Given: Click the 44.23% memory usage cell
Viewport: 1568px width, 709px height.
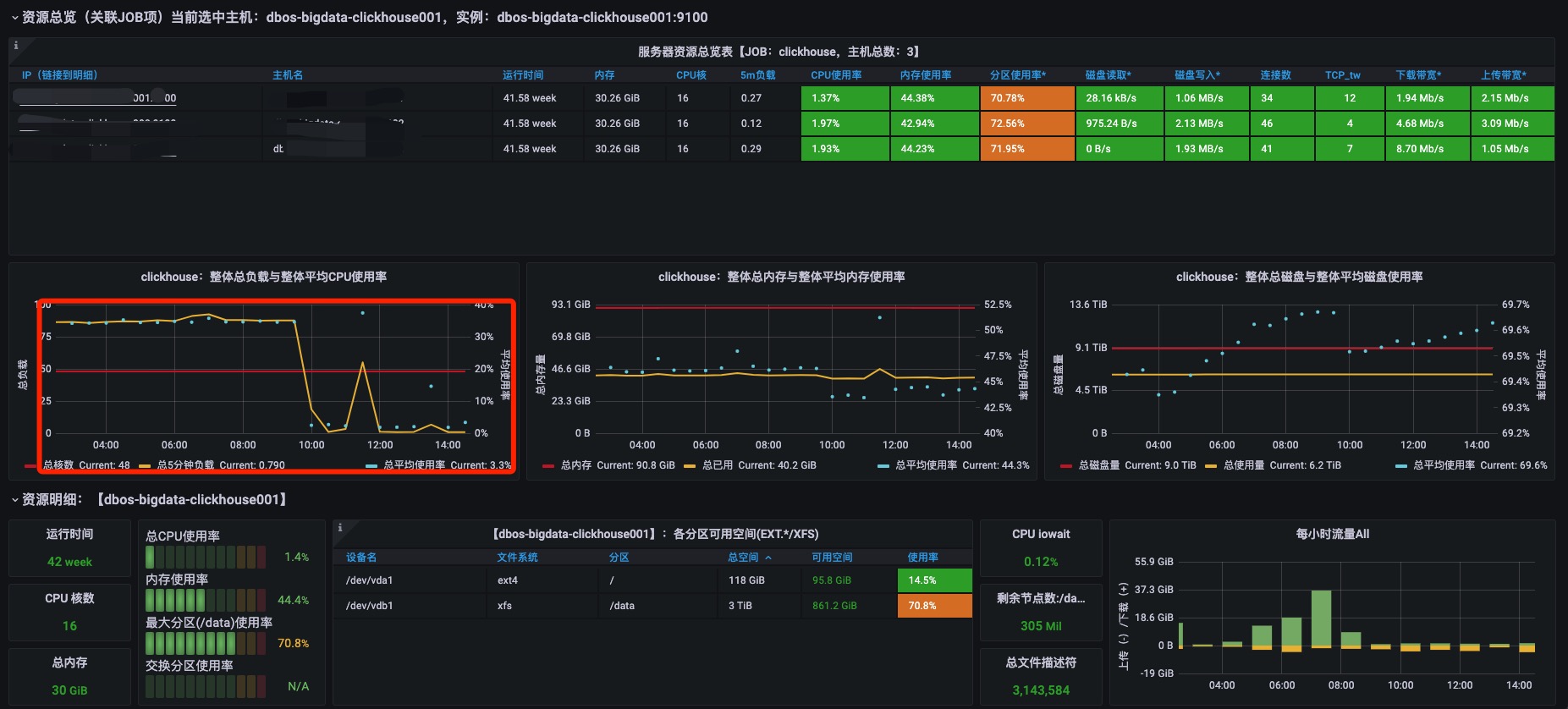Looking at the screenshot, I should [x=935, y=149].
